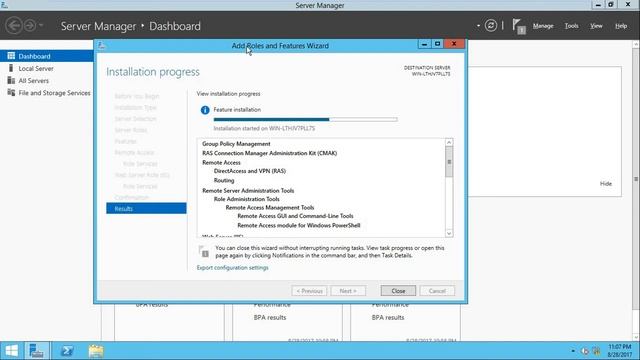The image size is (640, 360).
Task: Click the All Servers sidebar icon
Action: point(11,80)
